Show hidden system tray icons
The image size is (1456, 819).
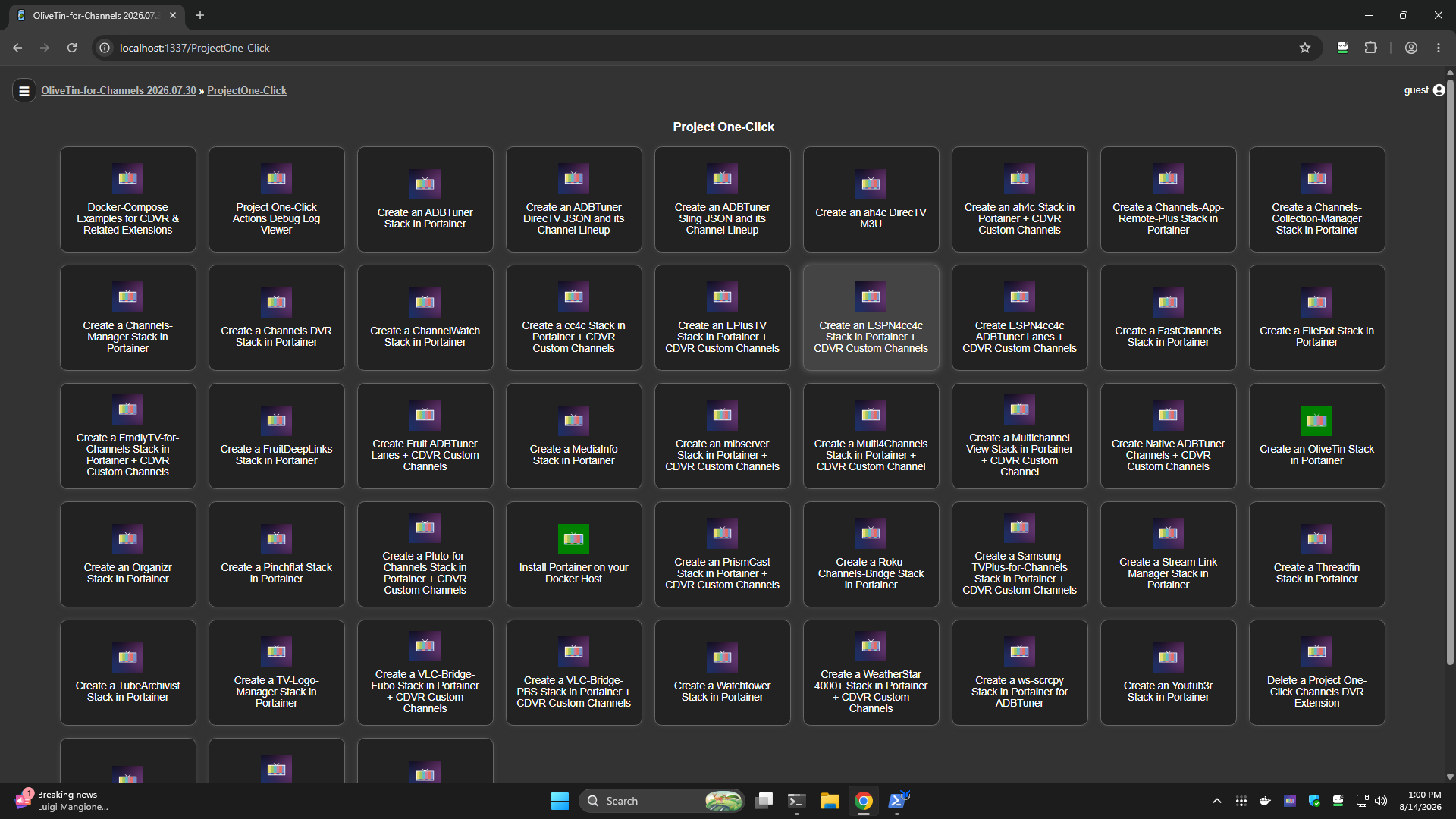pos(1217,801)
